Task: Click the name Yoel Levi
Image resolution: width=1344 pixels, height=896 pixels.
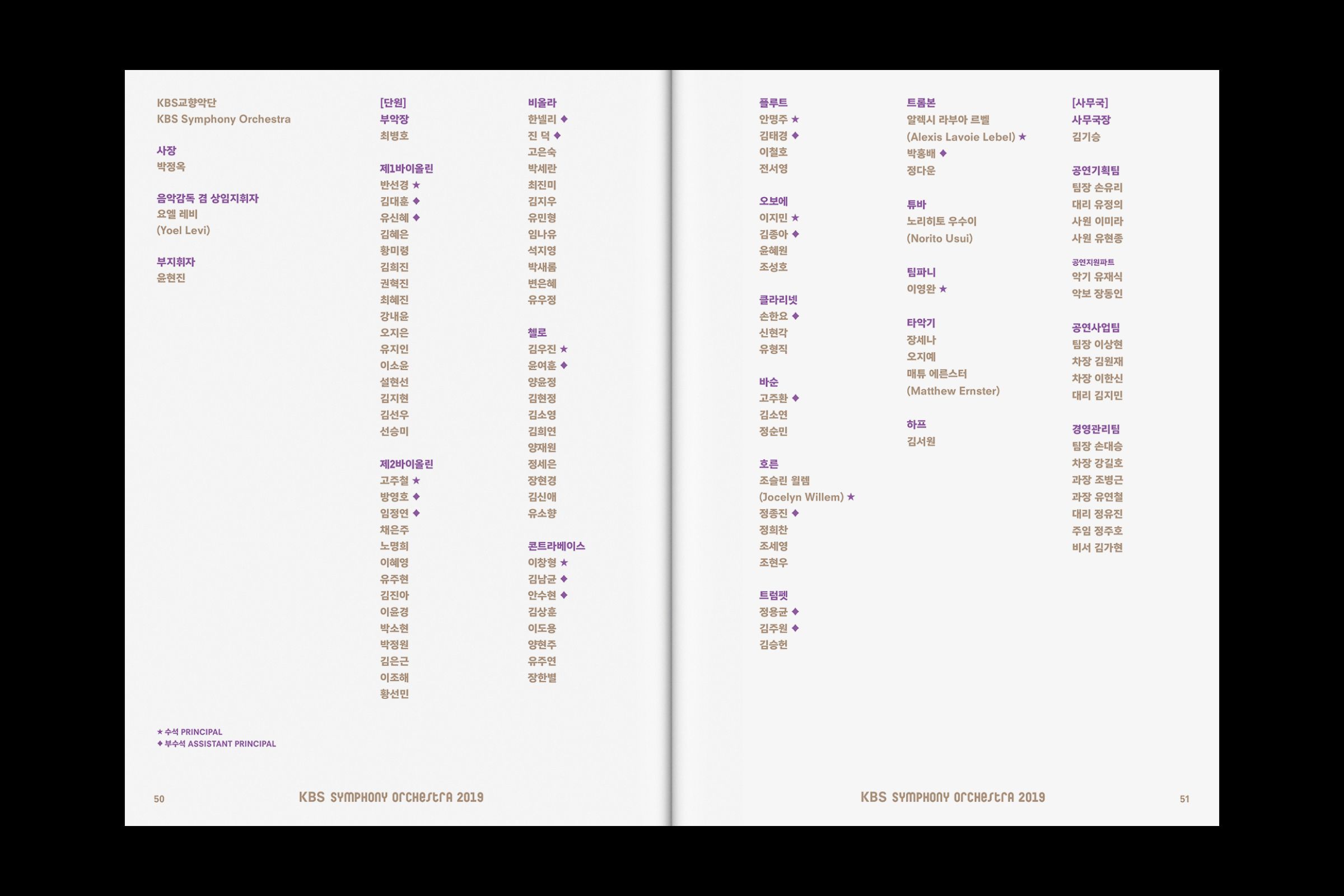Action: coord(184,230)
